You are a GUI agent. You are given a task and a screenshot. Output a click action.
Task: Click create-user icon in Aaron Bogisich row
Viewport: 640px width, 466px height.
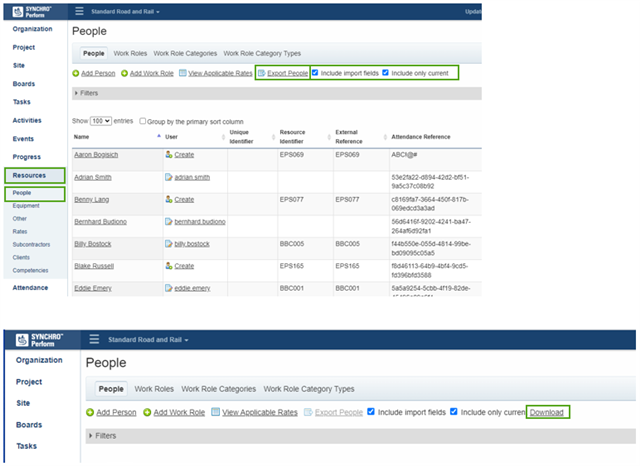coord(169,155)
